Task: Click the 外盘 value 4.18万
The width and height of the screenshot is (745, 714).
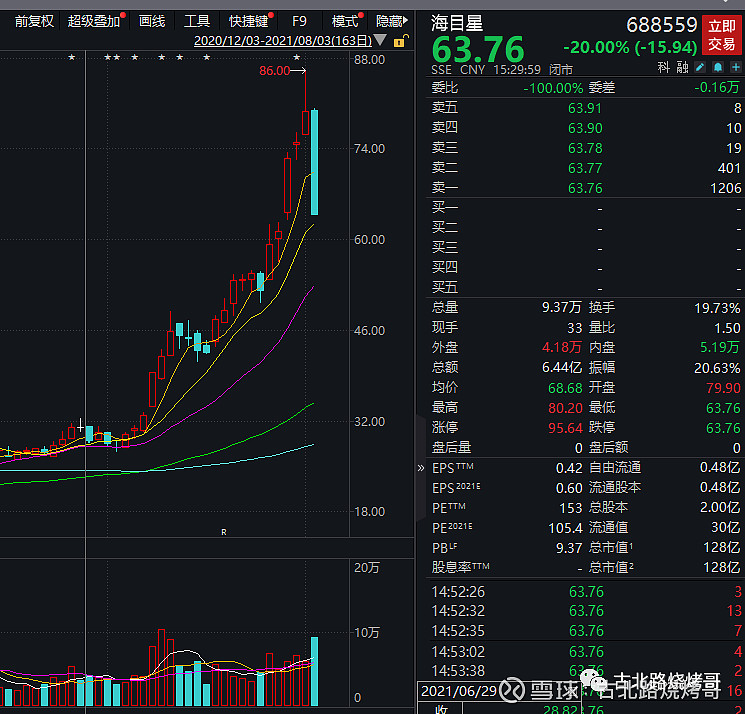Action: tap(562, 347)
